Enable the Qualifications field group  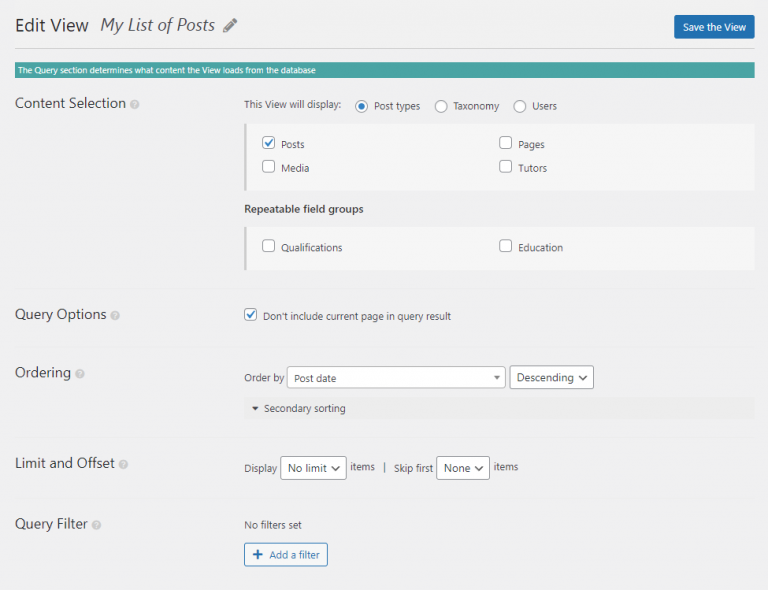[268, 246]
